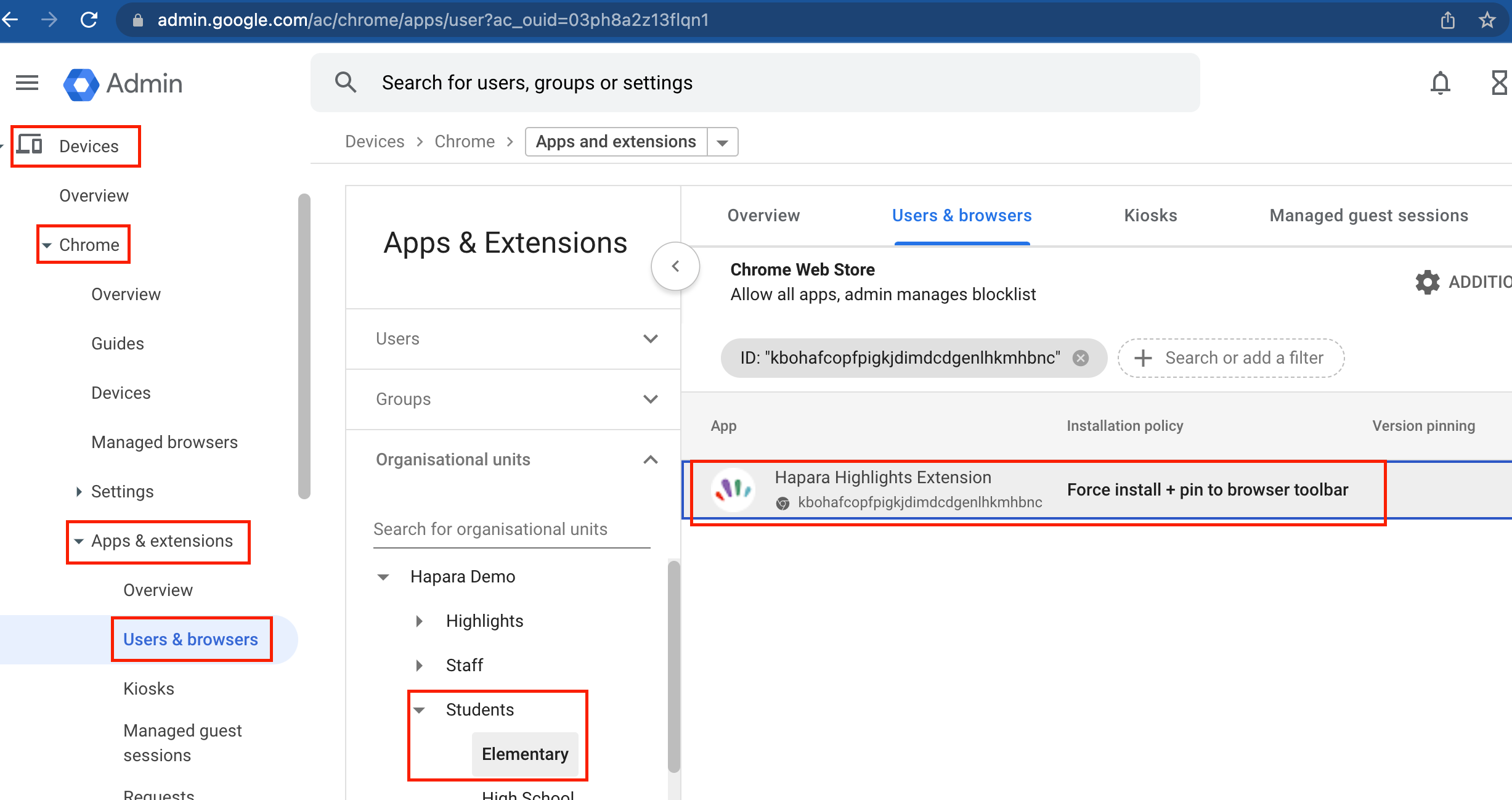Click the pending tasks hourglass icon

pos(1500,83)
